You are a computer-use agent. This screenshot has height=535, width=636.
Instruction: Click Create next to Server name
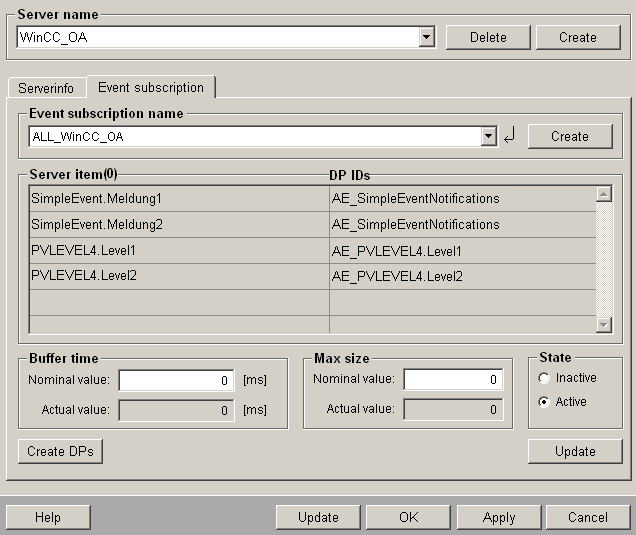[577, 37]
